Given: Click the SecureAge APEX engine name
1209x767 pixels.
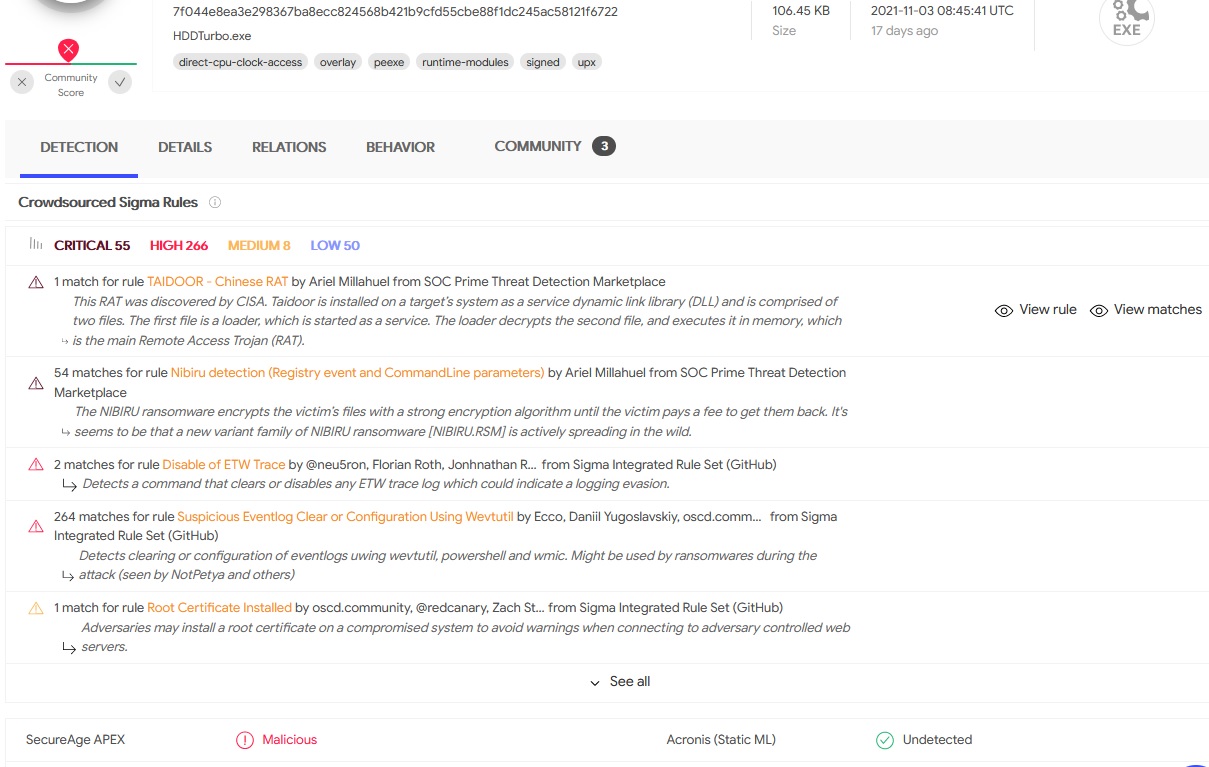Looking at the screenshot, I should point(75,740).
